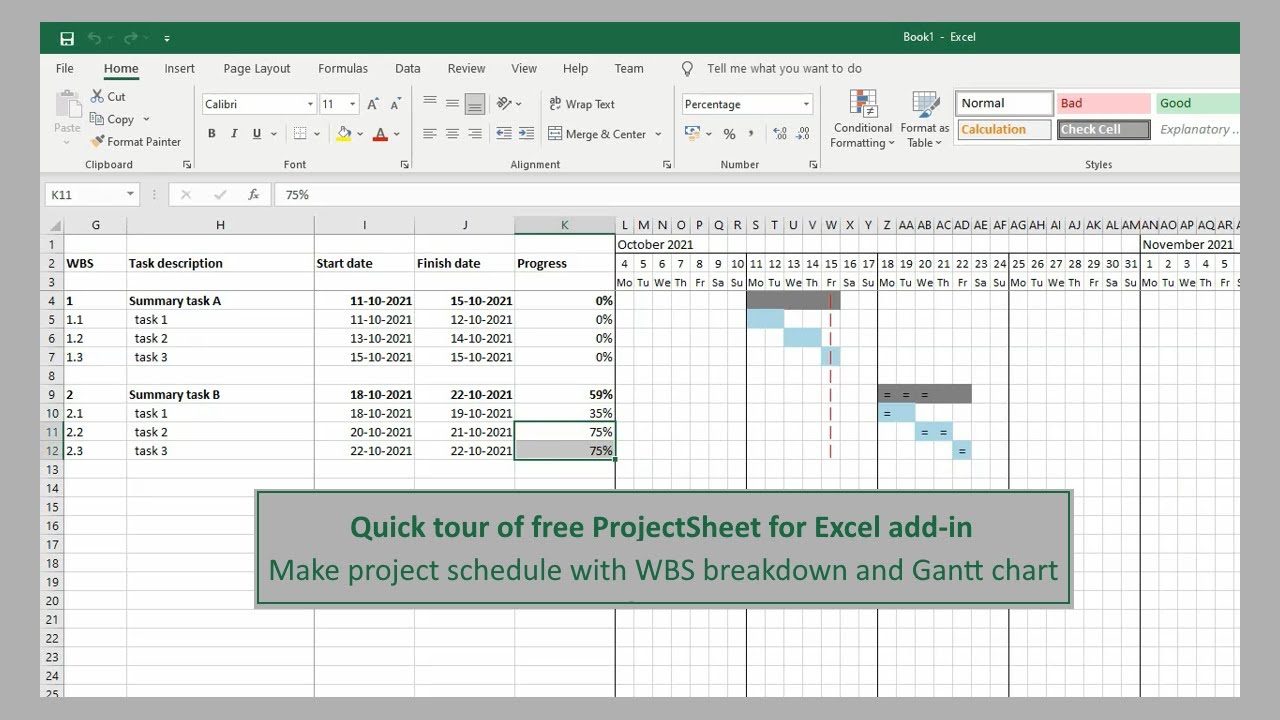This screenshot has width=1280, height=720.
Task: Align text left
Action: [x=430, y=134]
